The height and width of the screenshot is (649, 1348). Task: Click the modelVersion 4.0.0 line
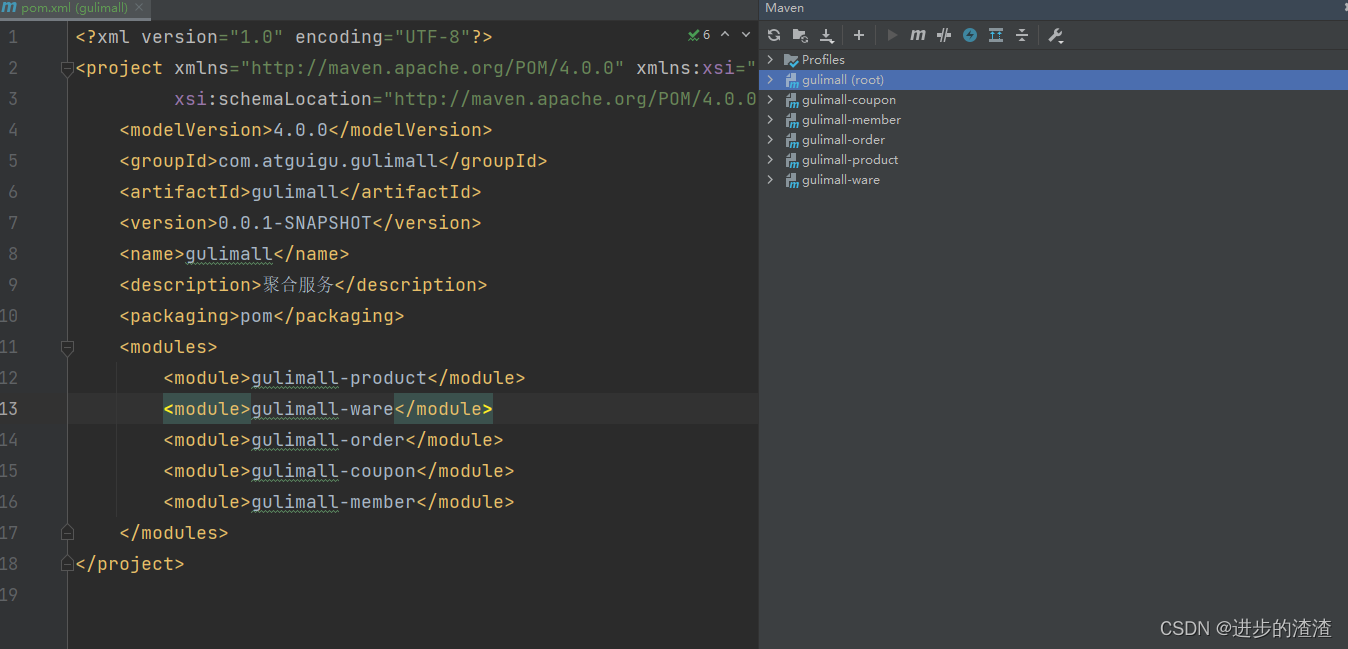(x=306, y=130)
